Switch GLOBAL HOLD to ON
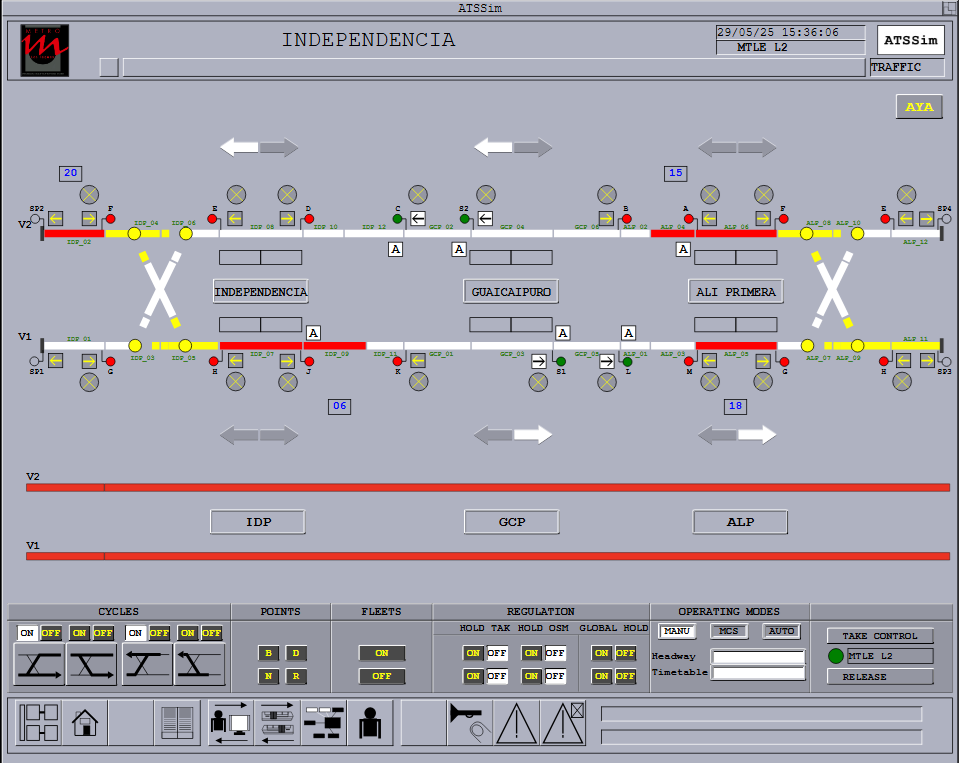This screenshot has width=959, height=763. tap(602, 652)
